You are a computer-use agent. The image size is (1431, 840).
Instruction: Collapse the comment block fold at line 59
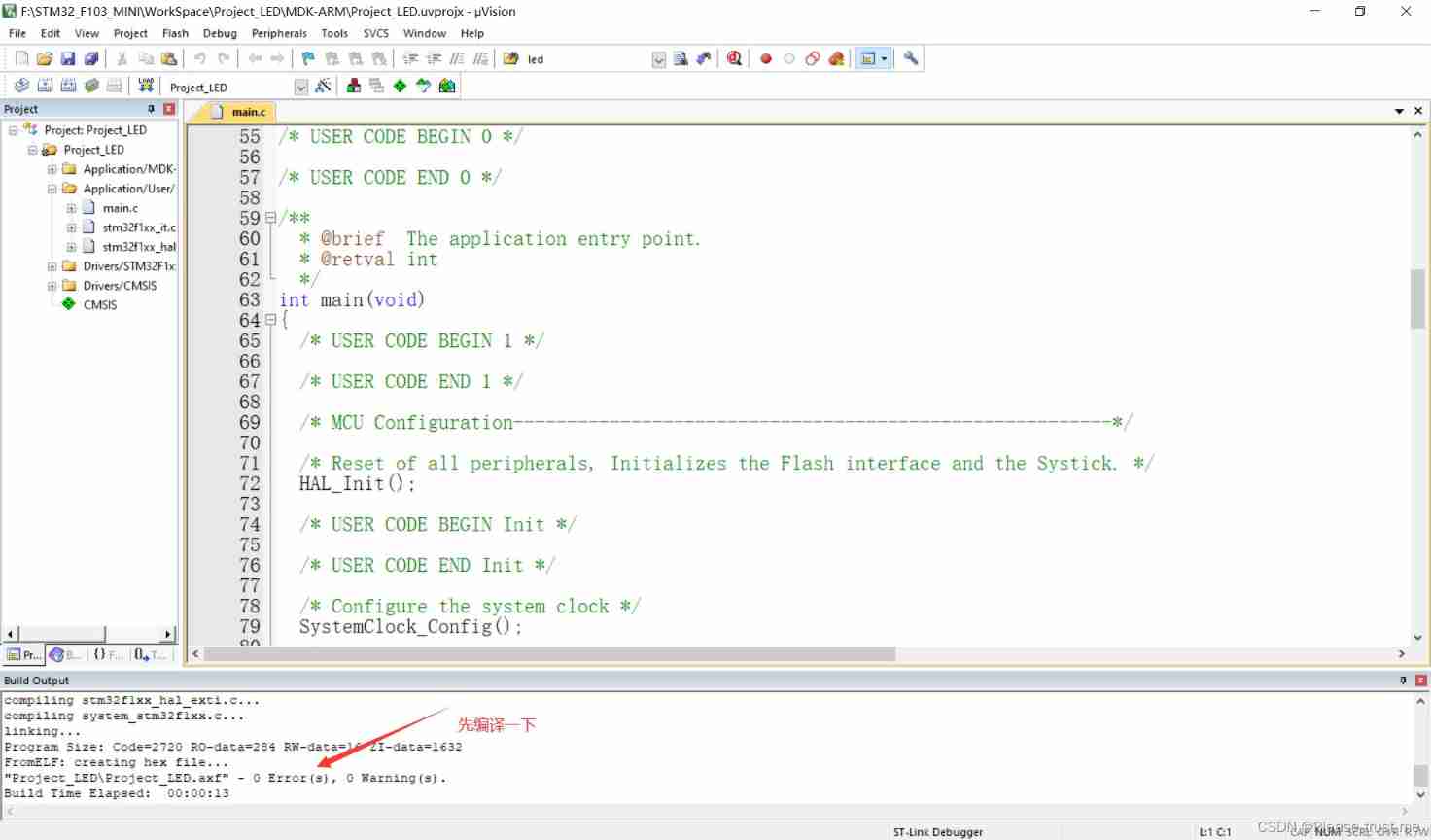pos(270,218)
